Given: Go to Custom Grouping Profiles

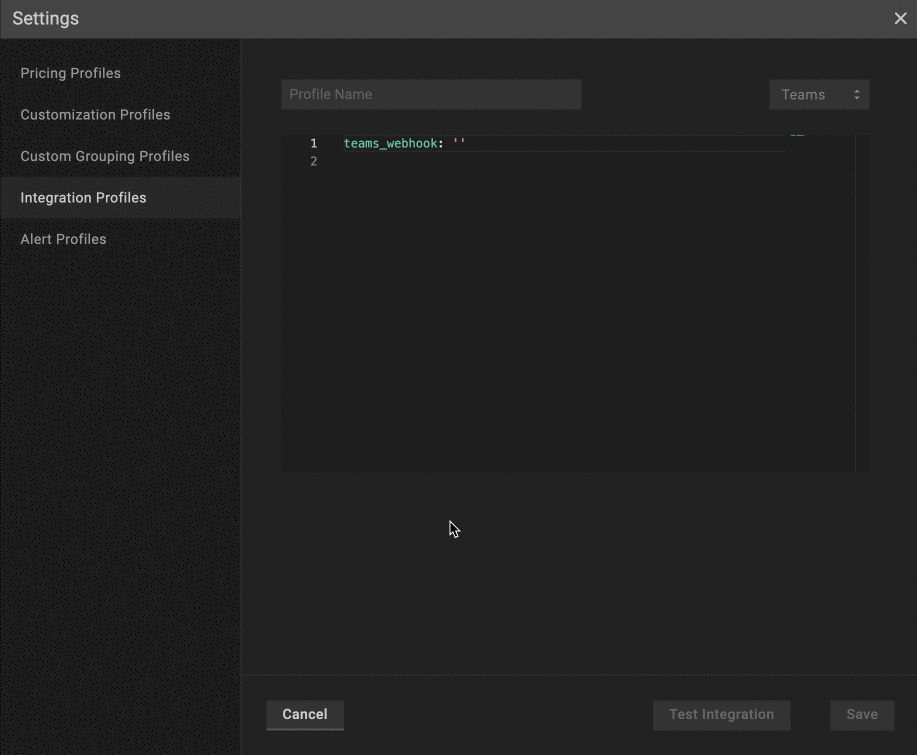Looking at the screenshot, I should (x=104, y=156).
